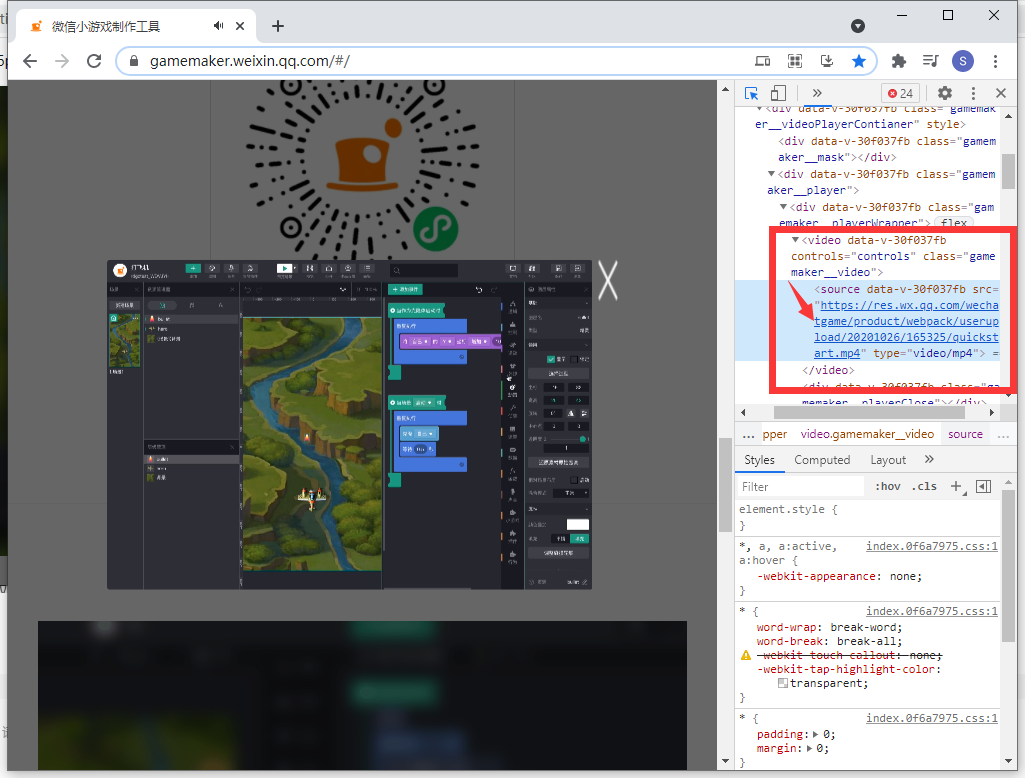Collapse the gamemaker__player div node

coord(771,174)
